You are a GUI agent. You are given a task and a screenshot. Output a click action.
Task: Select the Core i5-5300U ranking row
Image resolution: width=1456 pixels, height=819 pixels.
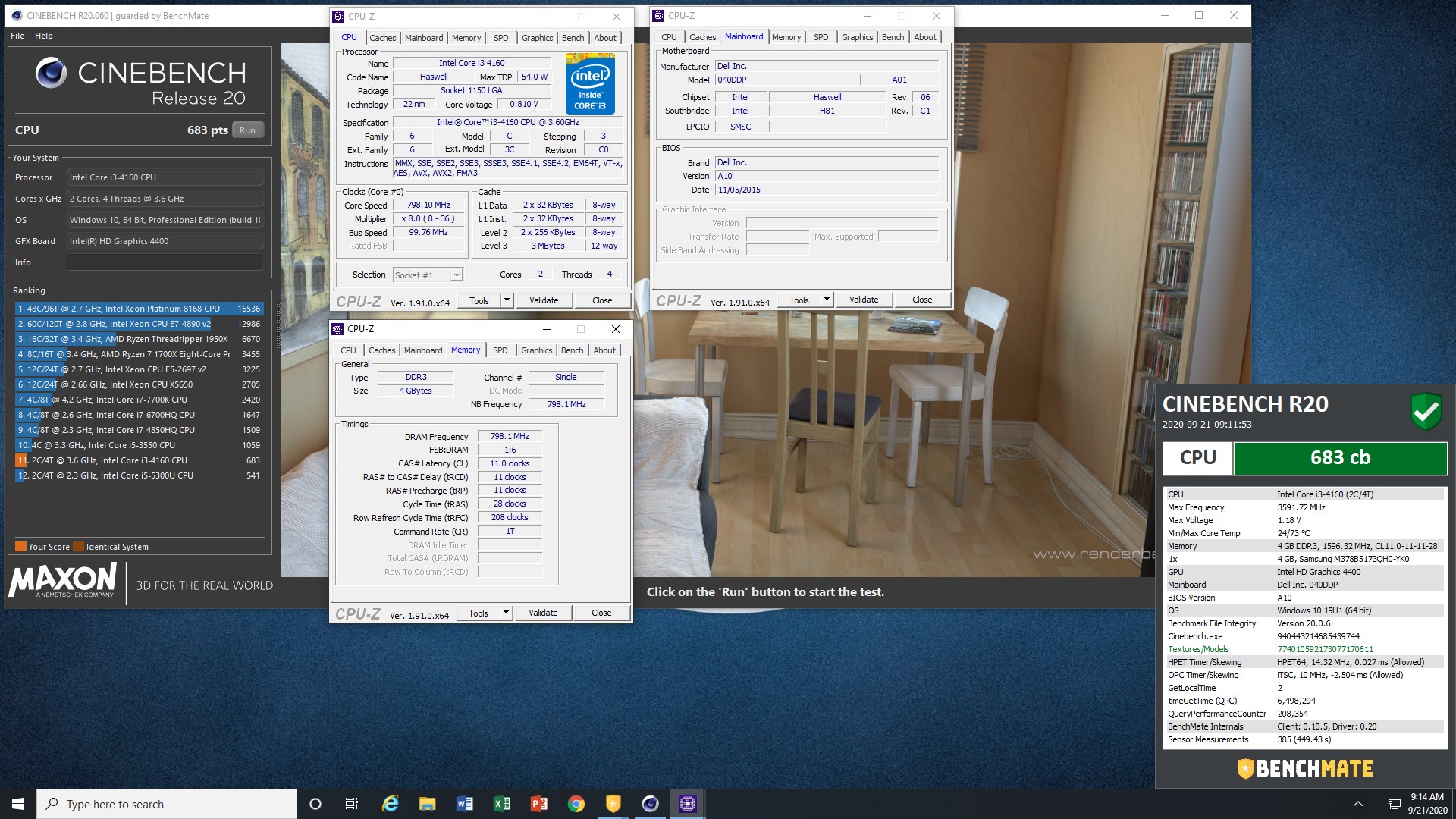139,475
